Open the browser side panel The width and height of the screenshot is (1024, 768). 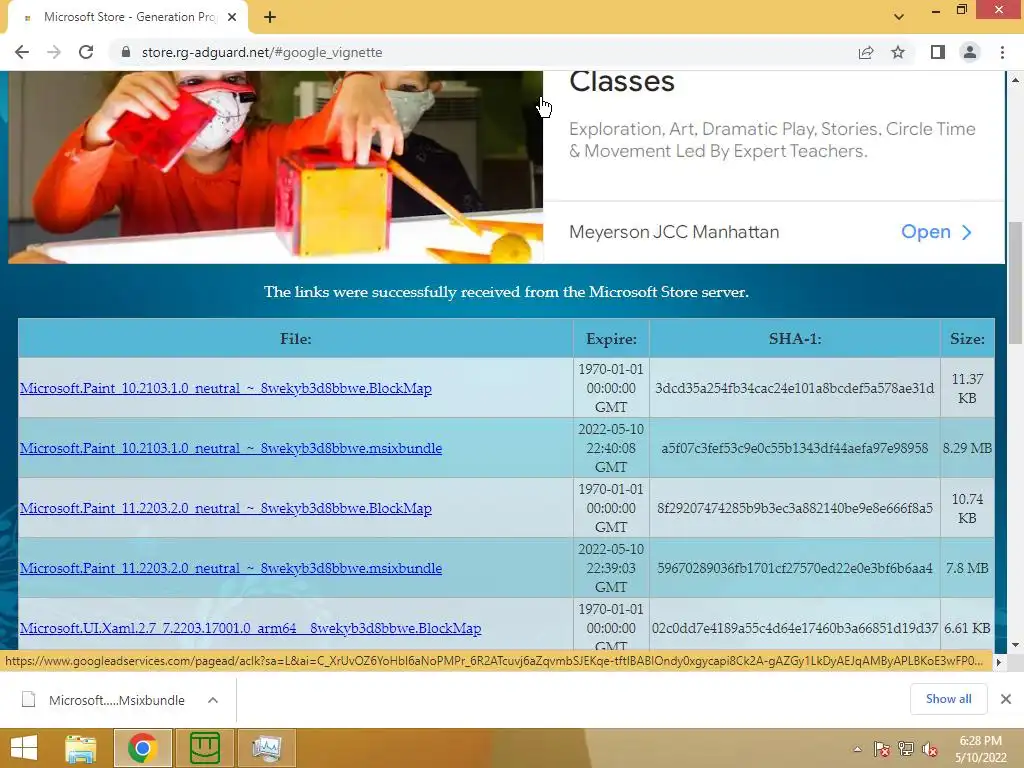click(x=938, y=52)
